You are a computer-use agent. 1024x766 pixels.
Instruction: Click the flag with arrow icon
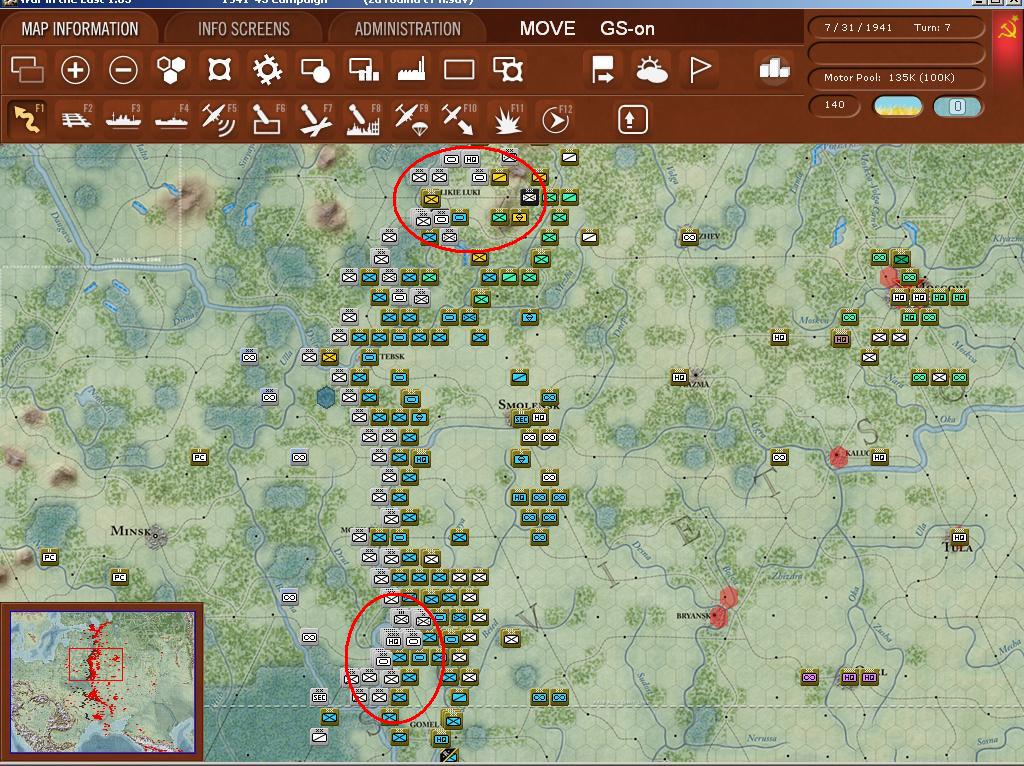(x=602, y=69)
